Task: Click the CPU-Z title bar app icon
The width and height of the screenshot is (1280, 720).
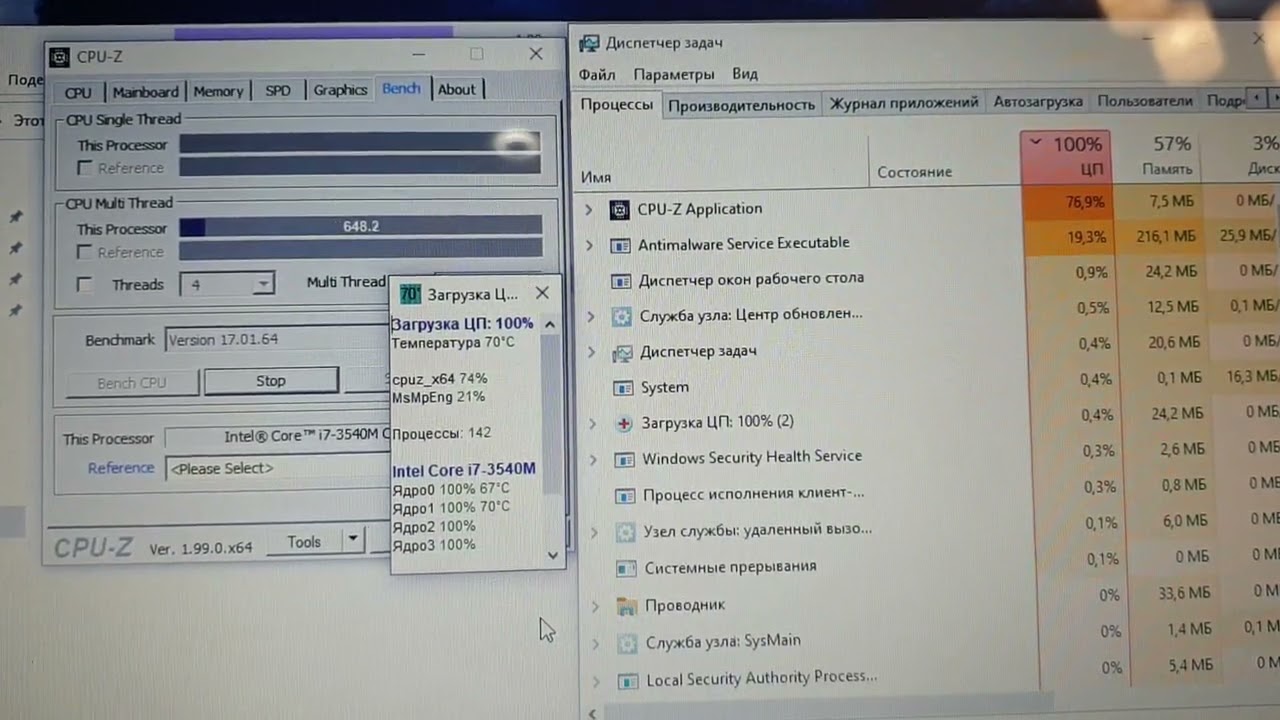Action: coord(60,57)
